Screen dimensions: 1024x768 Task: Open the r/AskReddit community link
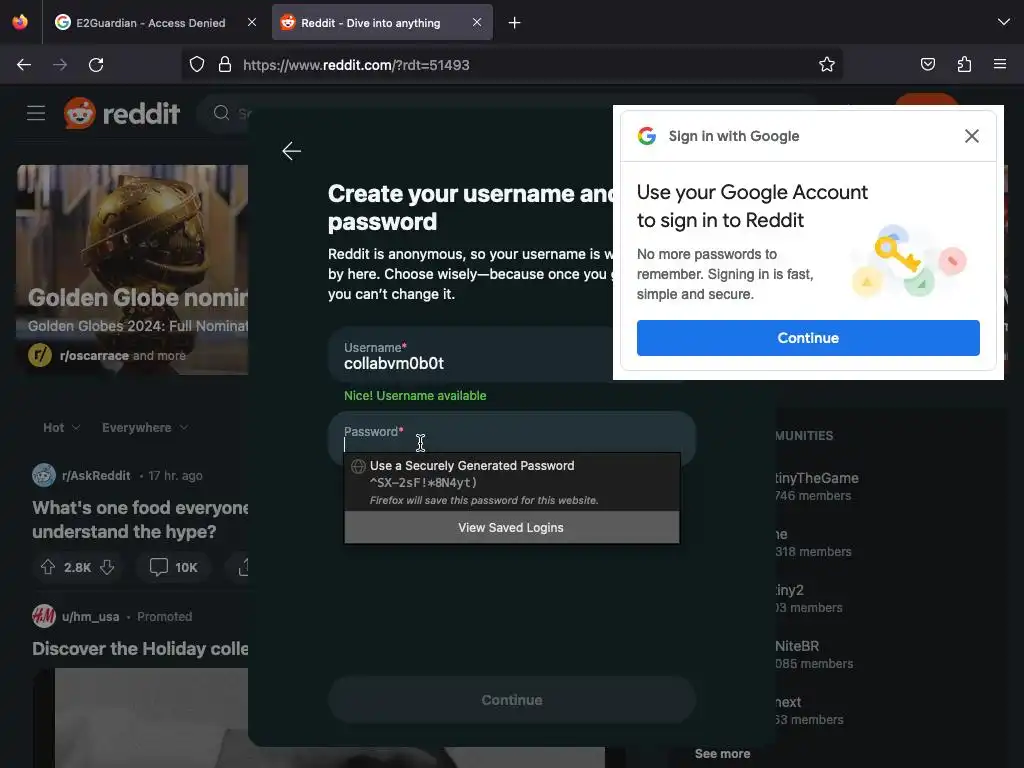coord(96,475)
